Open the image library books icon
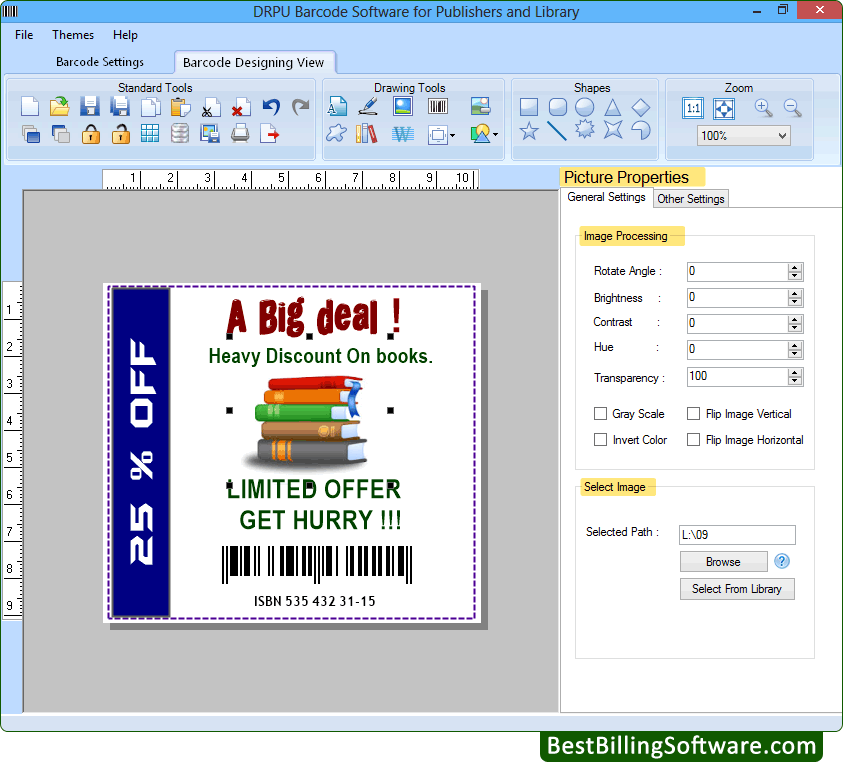This screenshot has height=762, width=843. [x=367, y=133]
